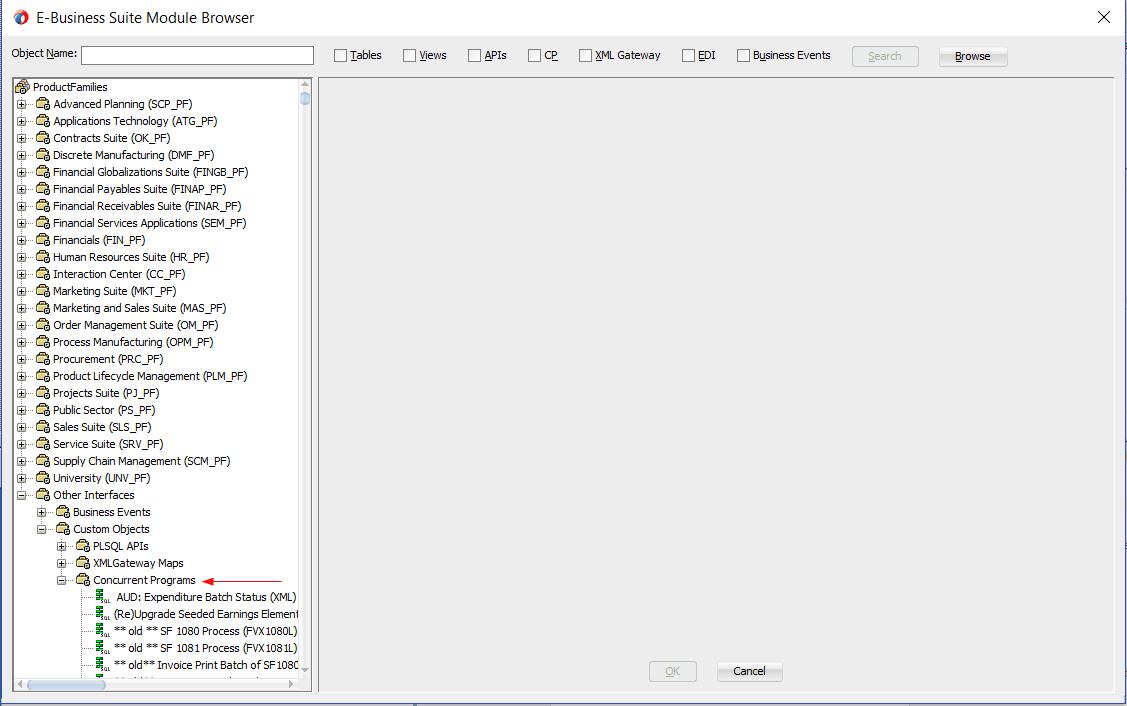The height and width of the screenshot is (706, 1127).
Task: Click the XMLGateway Maps folder icon
Action: point(82,563)
